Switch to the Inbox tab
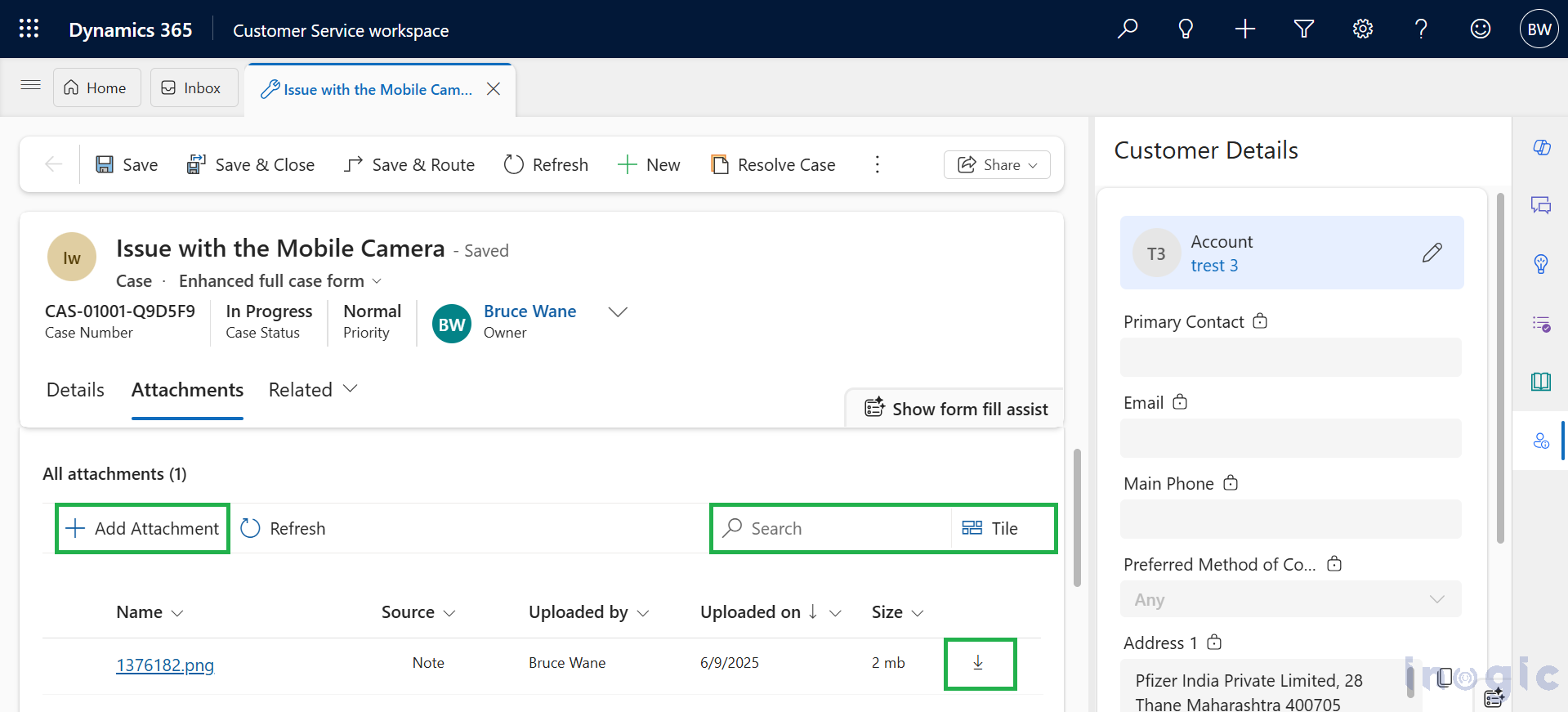Viewport: 1568px width, 712px height. [x=194, y=87]
